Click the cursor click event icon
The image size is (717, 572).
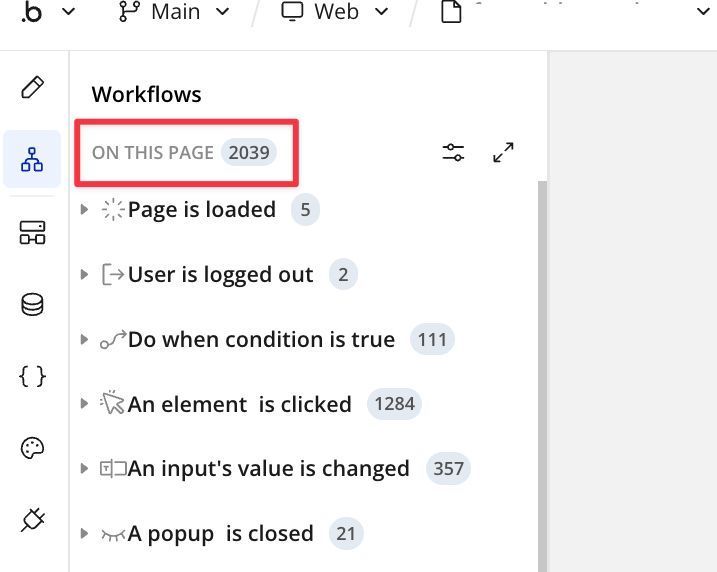(112, 402)
